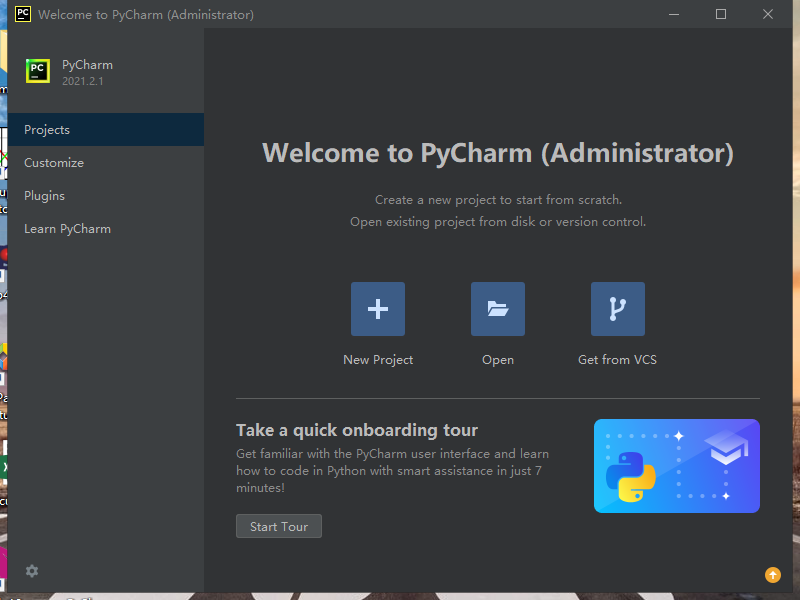Click the onboarding tour Python illustration

[x=677, y=466]
